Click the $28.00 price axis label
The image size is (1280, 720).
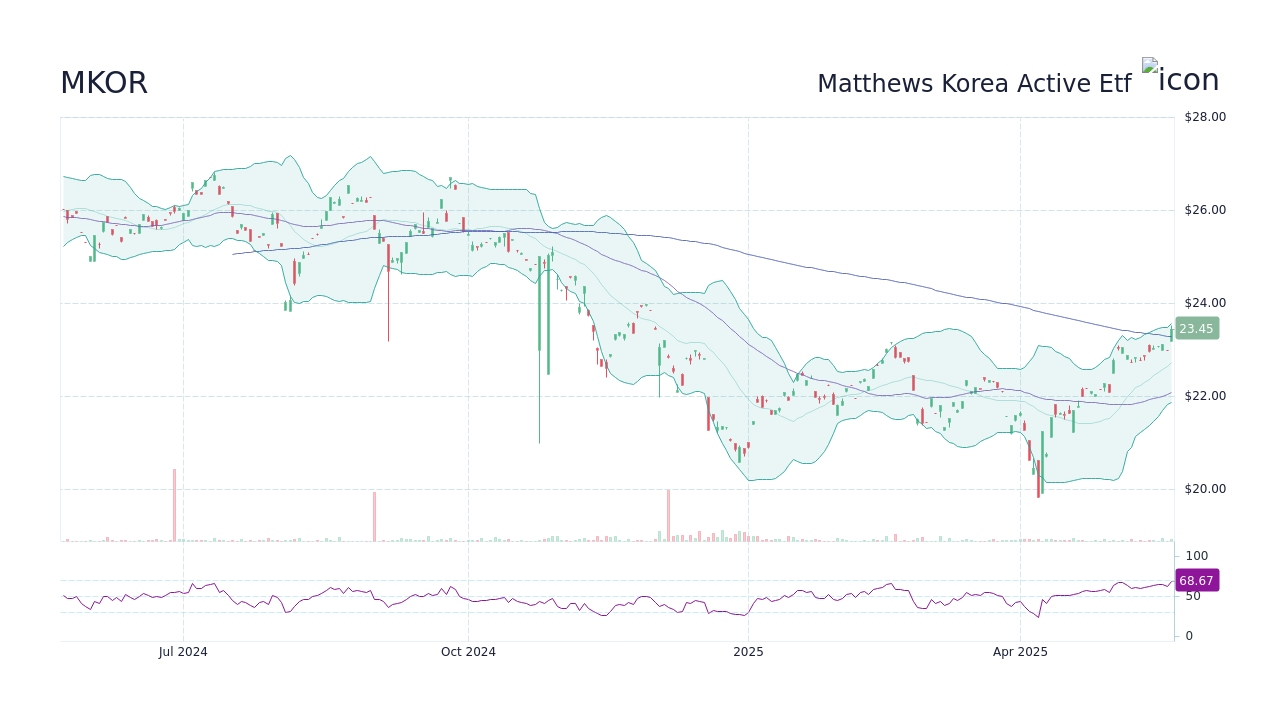coord(1205,117)
